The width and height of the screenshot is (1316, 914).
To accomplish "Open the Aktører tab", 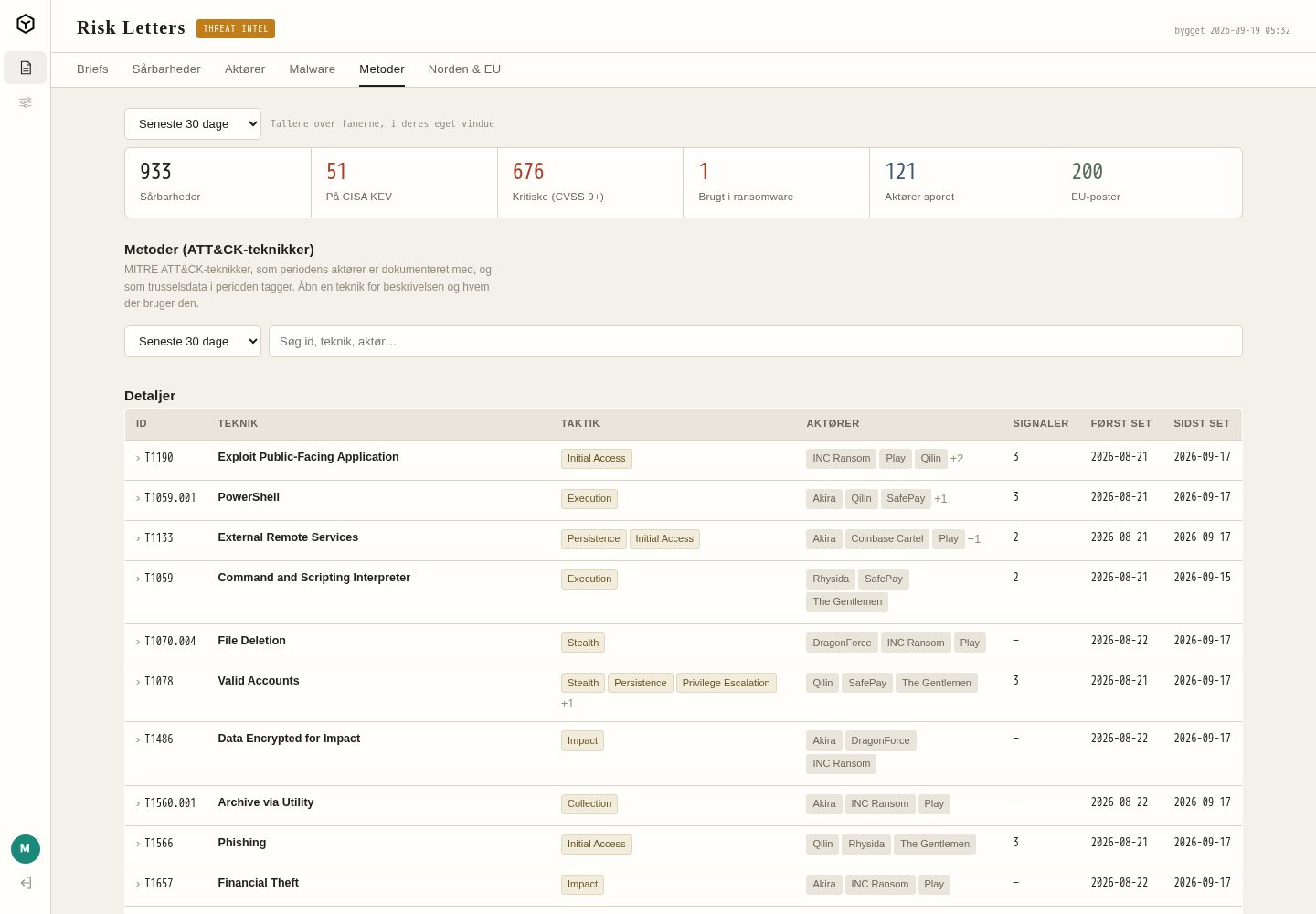I will [x=245, y=69].
